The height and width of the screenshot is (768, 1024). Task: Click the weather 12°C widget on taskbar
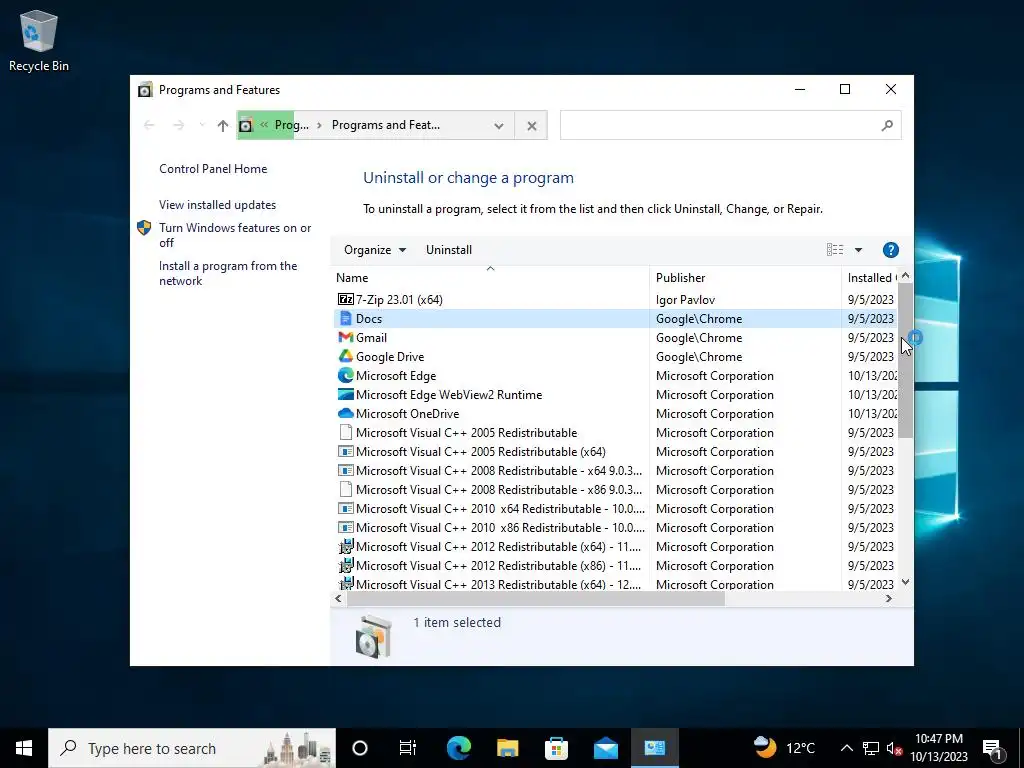[x=784, y=748]
